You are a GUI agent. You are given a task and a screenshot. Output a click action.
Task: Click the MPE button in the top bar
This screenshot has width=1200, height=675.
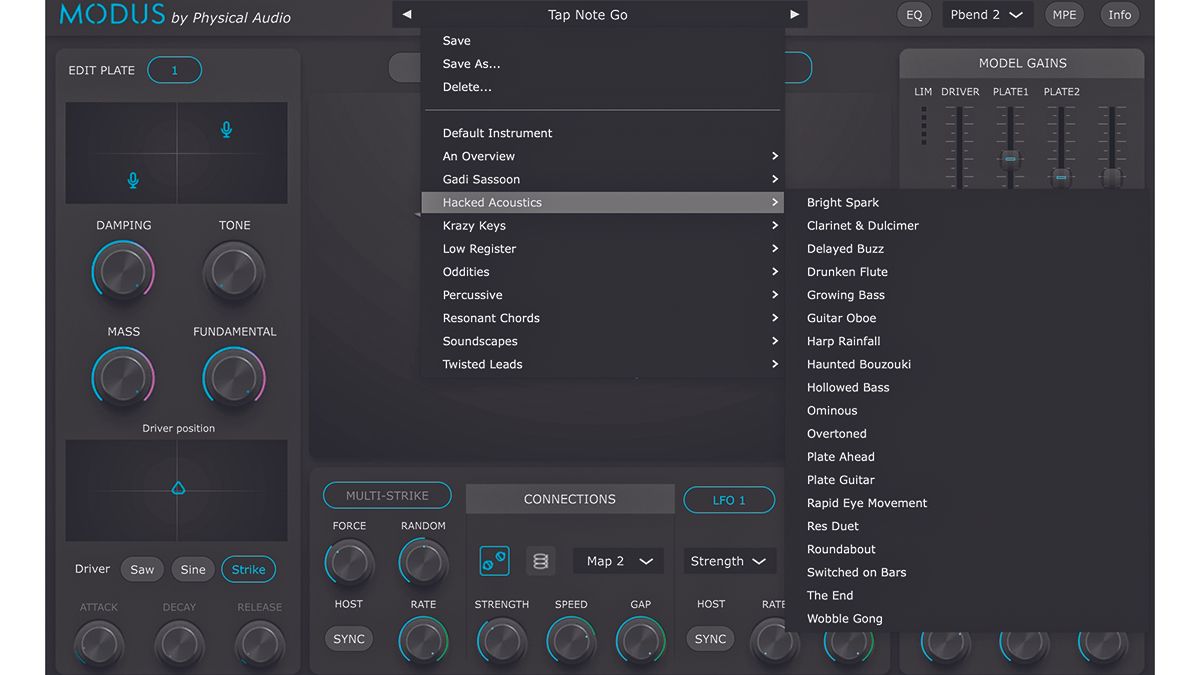pos(1064,14)
